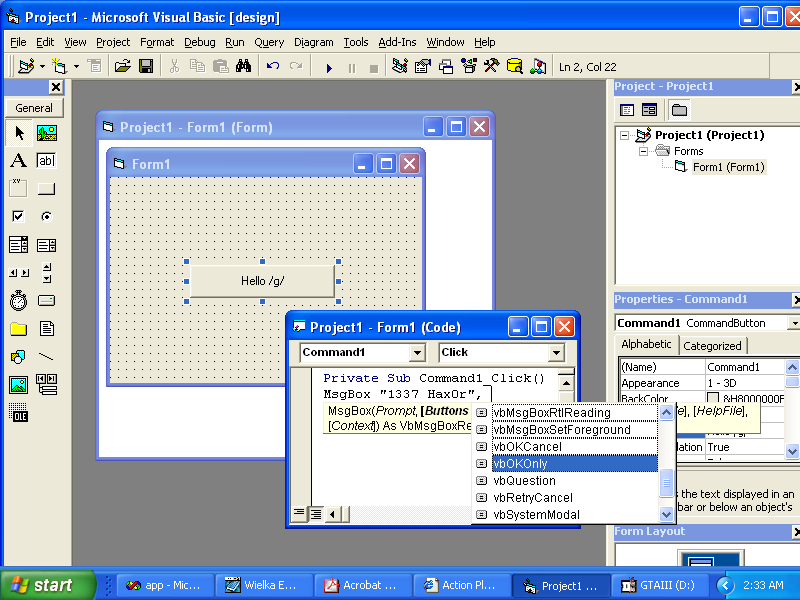
Task: Select the Pointer tool in toolbox
Action: 19,133
